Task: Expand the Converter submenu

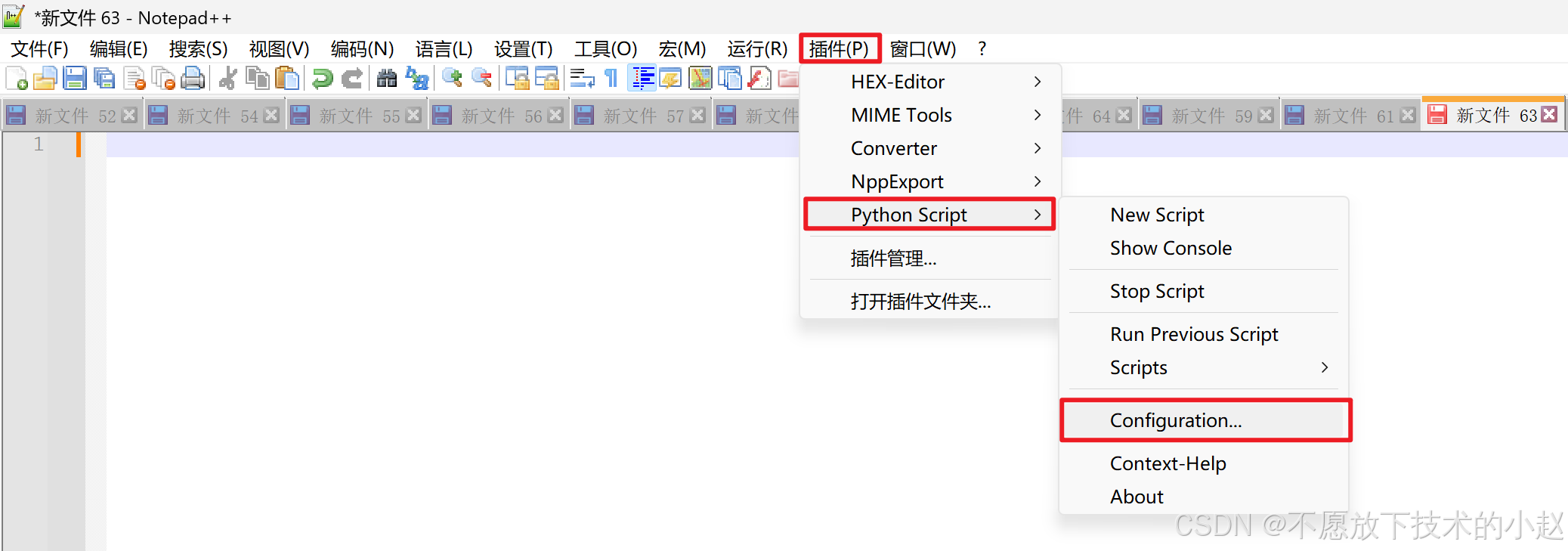Action: pyautogui.click(x=930, y=148)
